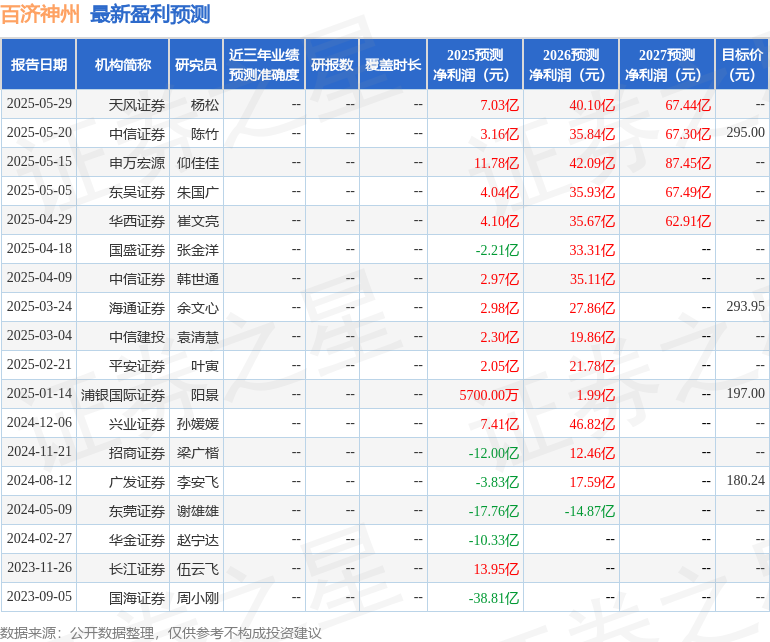
Task: Select the date 2025-05-20
Action: point(39,133)
